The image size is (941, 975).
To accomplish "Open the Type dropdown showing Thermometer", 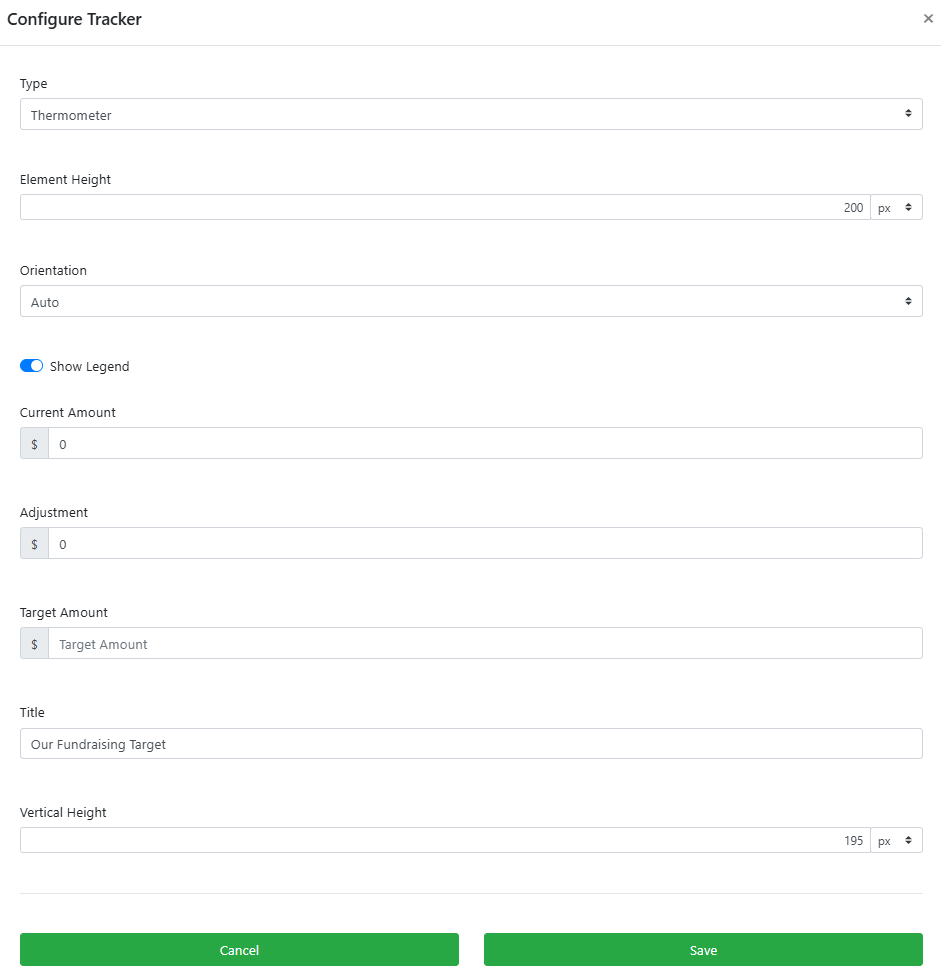I will coord(471,114).
